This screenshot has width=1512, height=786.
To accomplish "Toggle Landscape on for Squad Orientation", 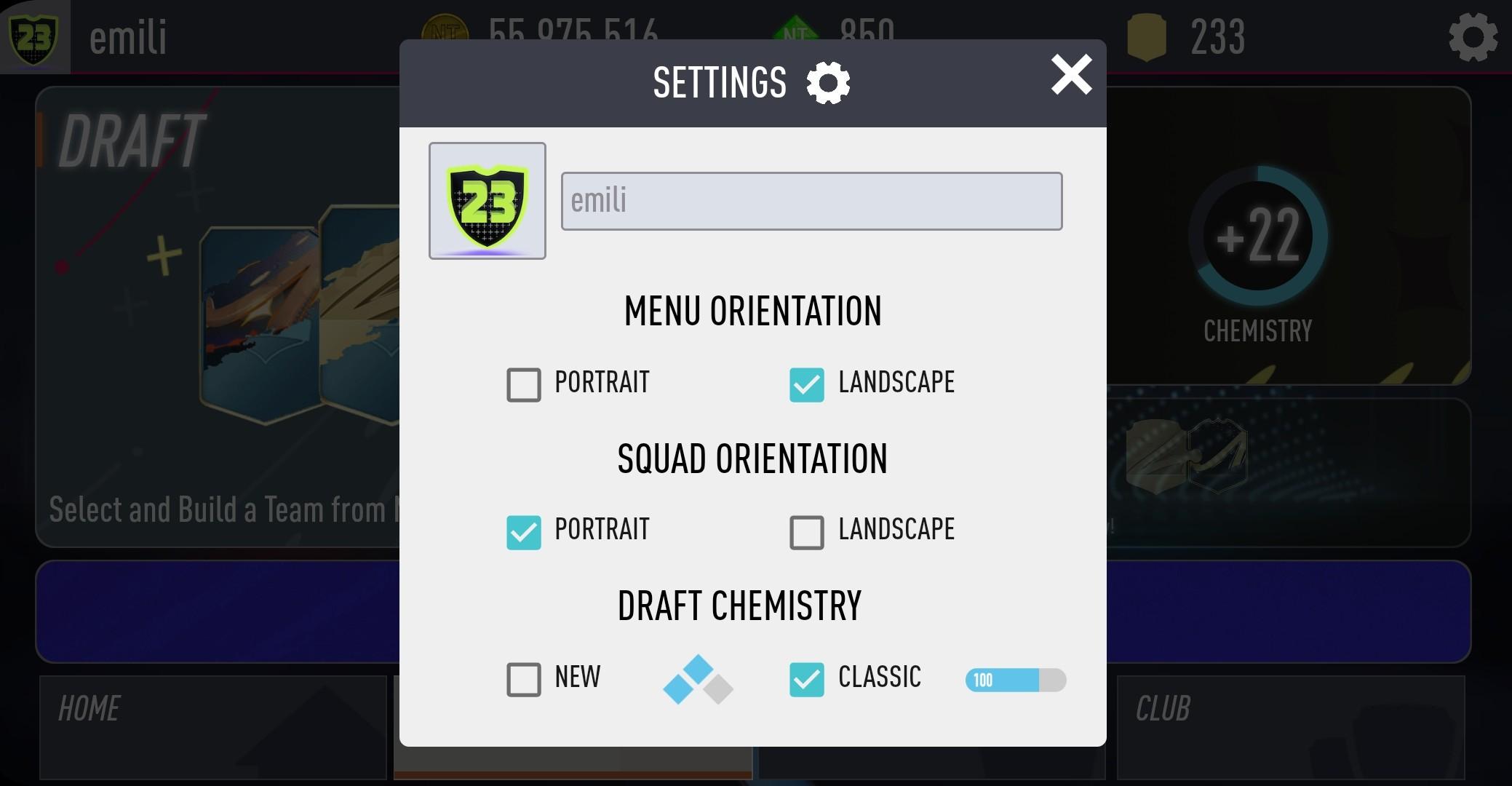I will point(808,528).
